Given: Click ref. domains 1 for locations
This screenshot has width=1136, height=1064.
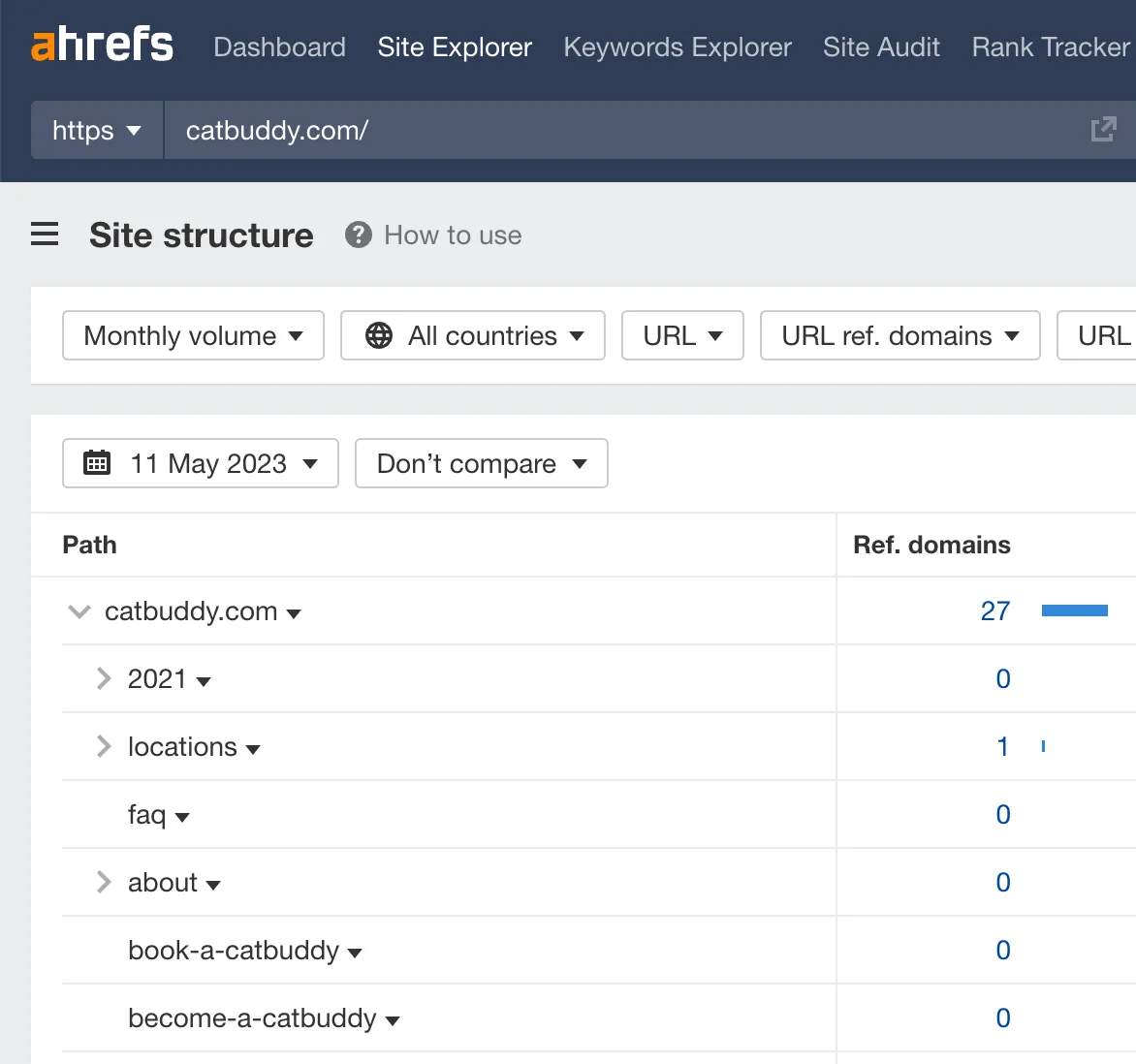Looking at the screenshot, I should click(1003, 746).
